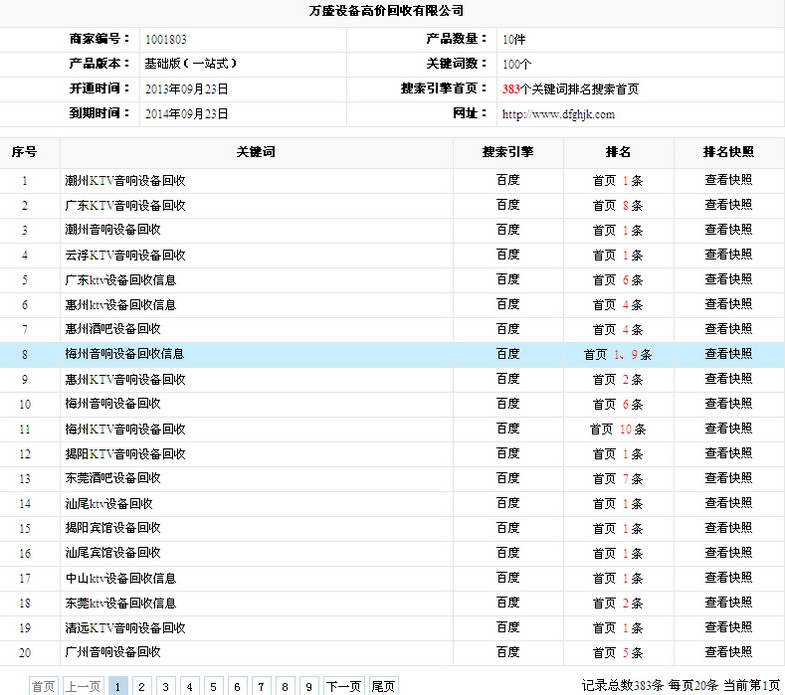This screenshot has height=695, width=785.
Task: View snapshot for 广东KTV音响设备回收 row
Action: 728,205
